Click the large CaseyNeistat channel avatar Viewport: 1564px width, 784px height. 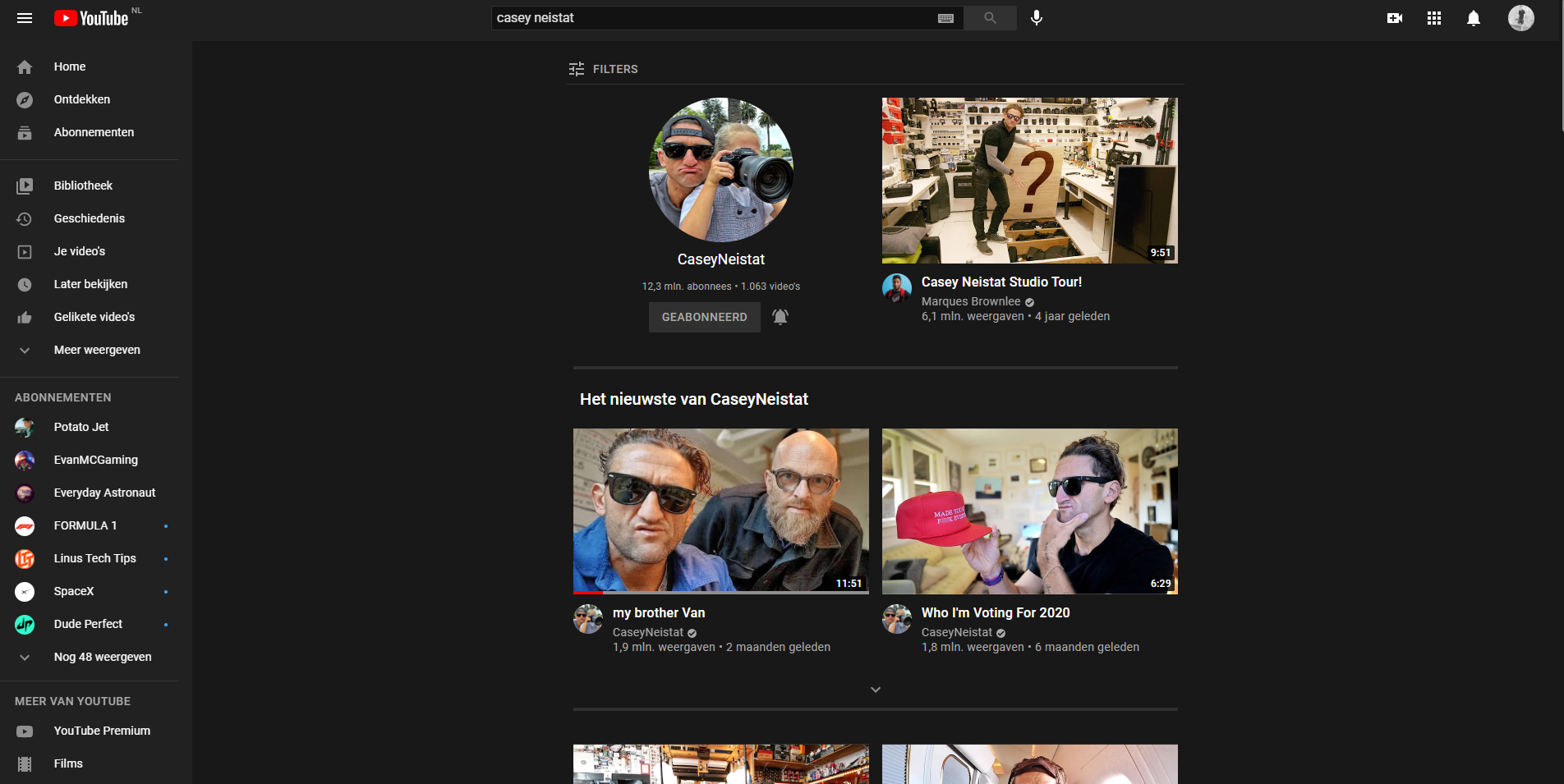coord(721,170)
